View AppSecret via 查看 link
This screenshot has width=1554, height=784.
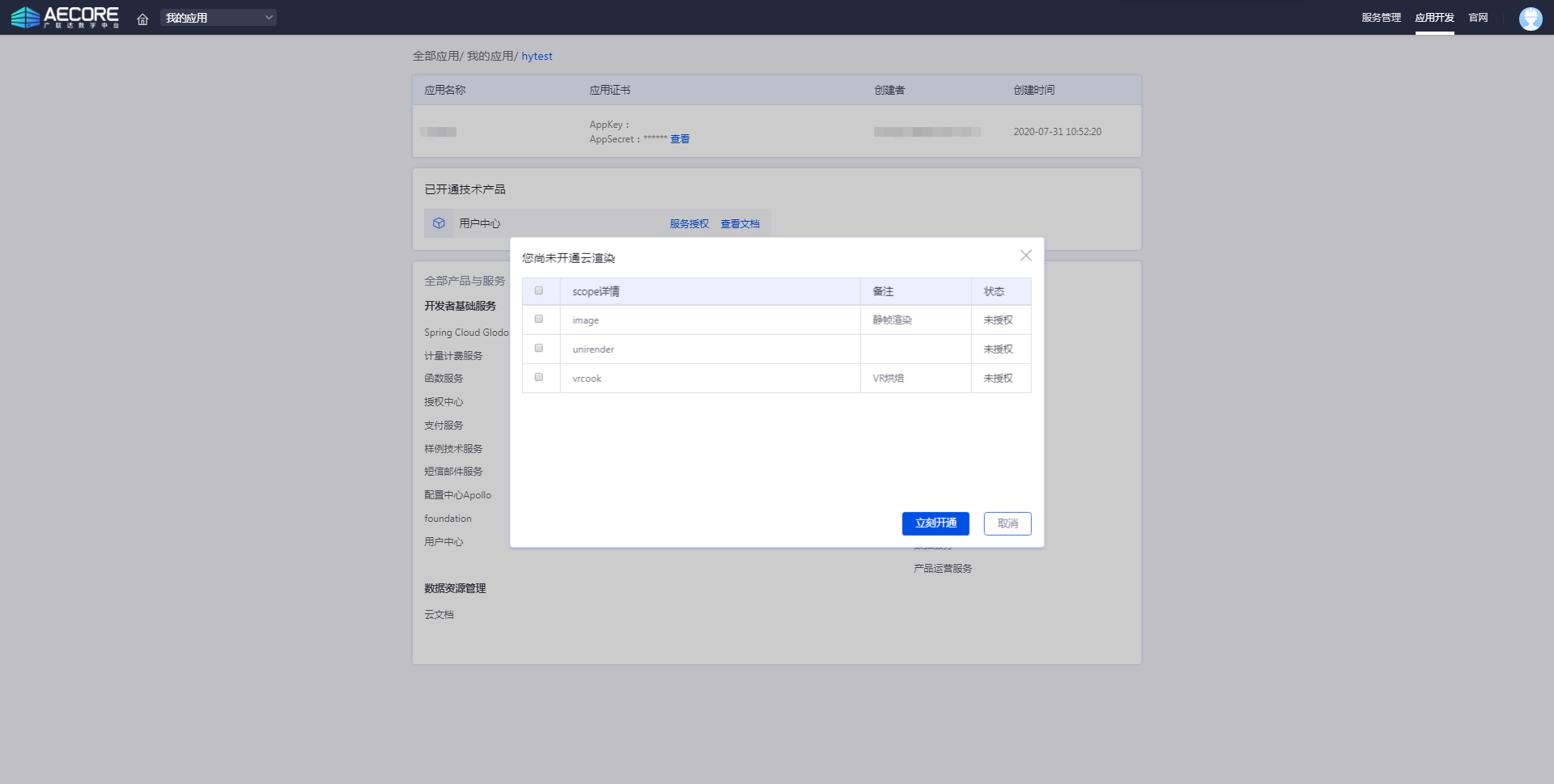[x=680, y=139]
